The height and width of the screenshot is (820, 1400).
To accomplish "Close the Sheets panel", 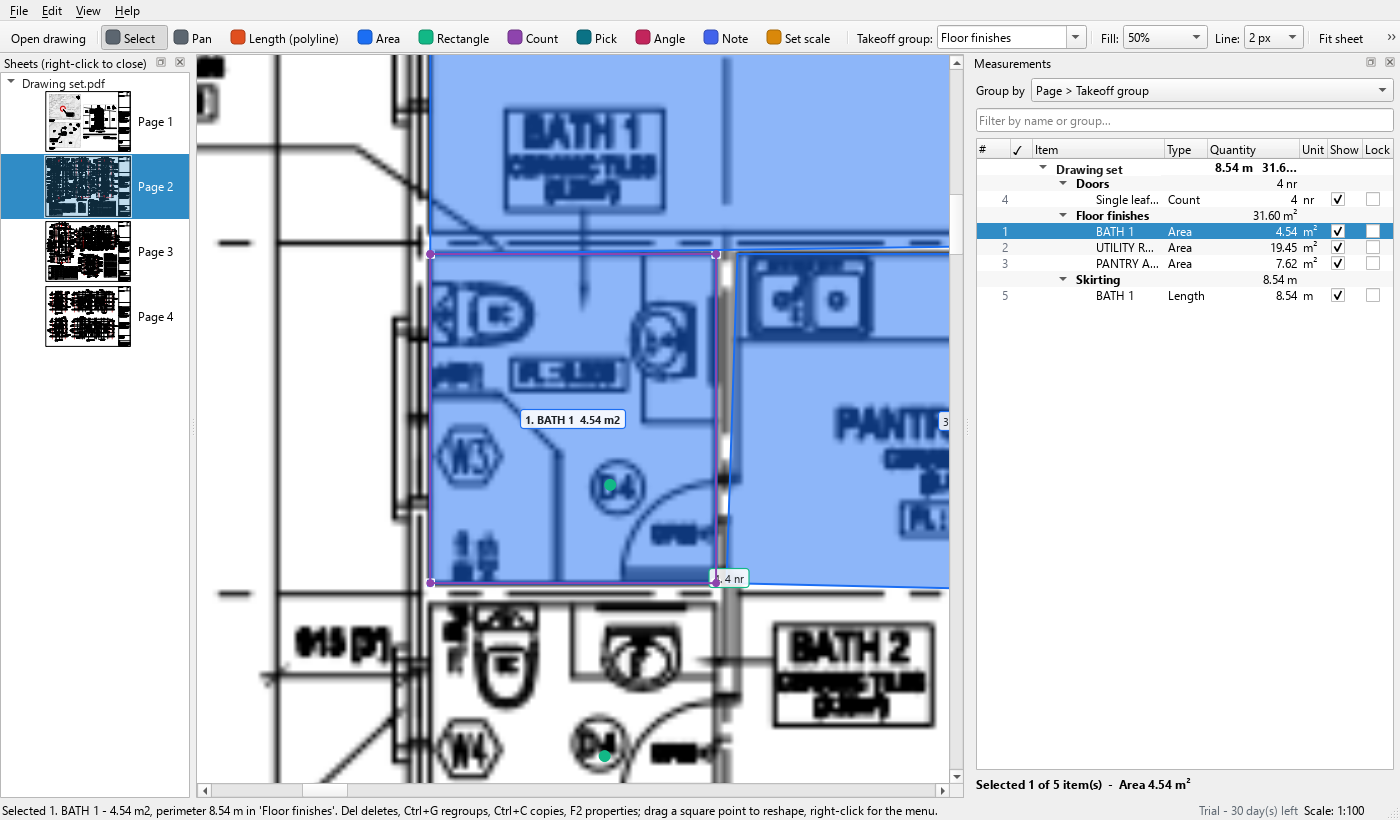I will (x=180, y=62).
